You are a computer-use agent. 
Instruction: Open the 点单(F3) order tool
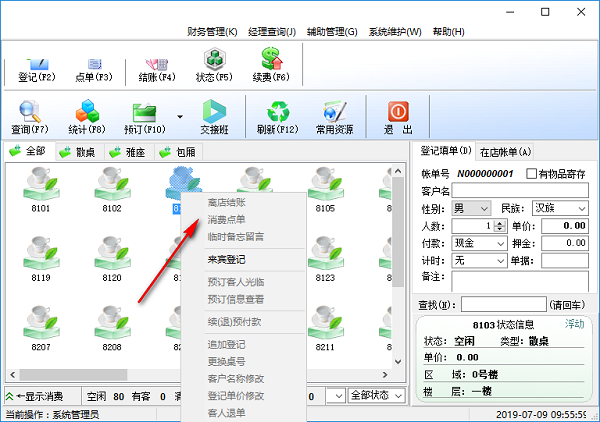pos(94,70)
